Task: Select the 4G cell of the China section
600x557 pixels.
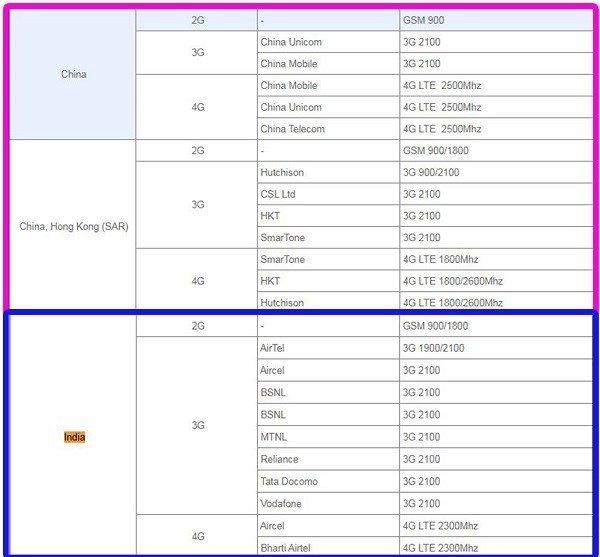Action: tap(197, 107)
